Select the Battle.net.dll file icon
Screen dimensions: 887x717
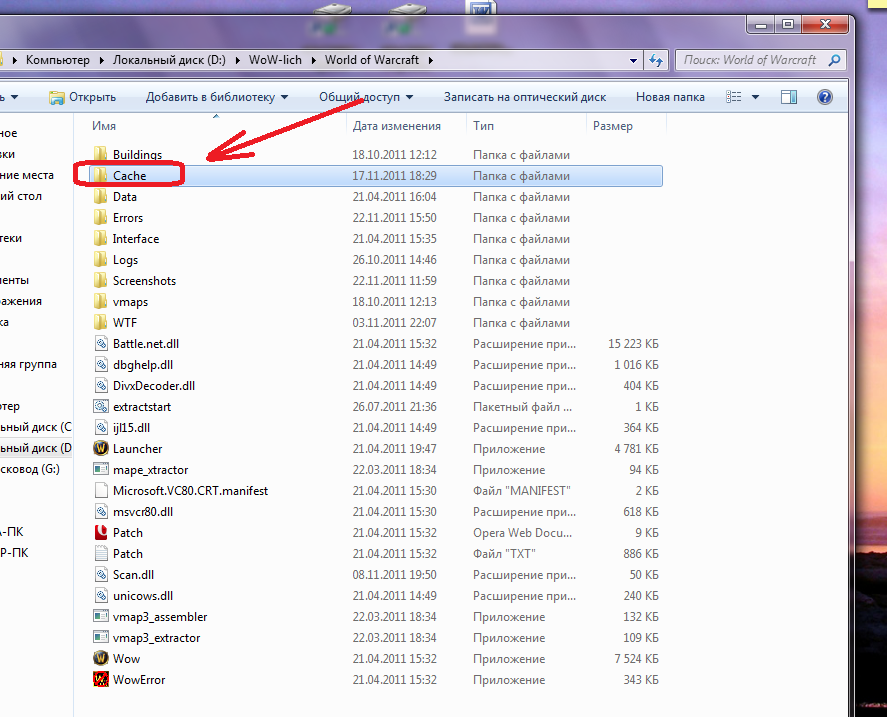pyautogui.click(x=101, y=344)
